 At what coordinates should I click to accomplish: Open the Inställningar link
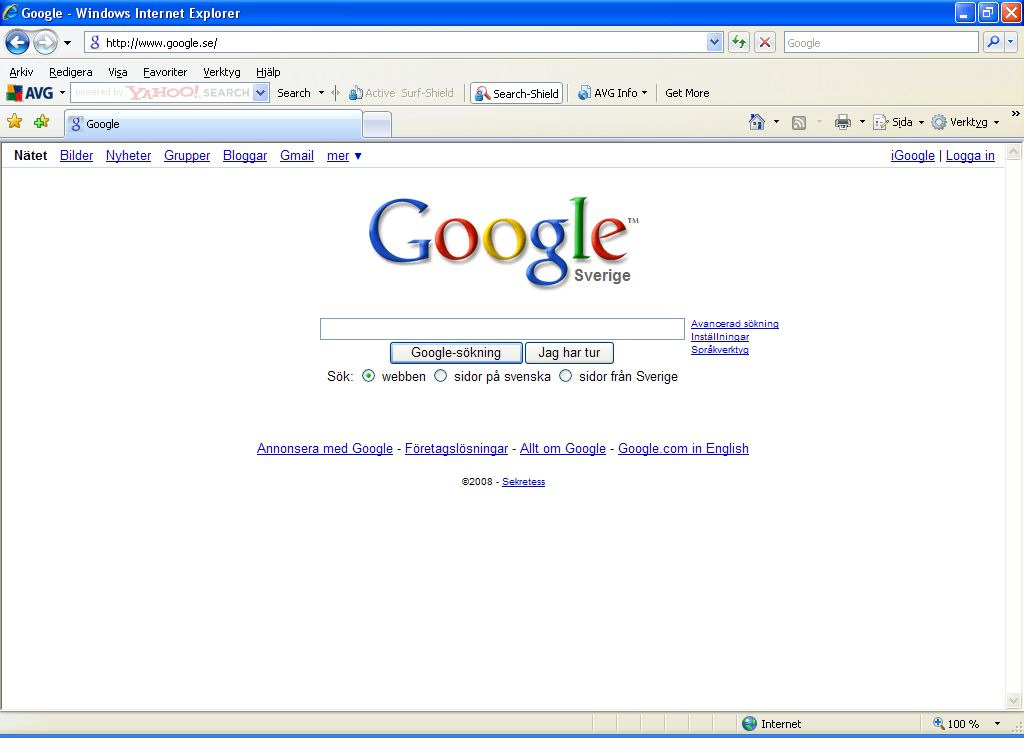(720, 336)
